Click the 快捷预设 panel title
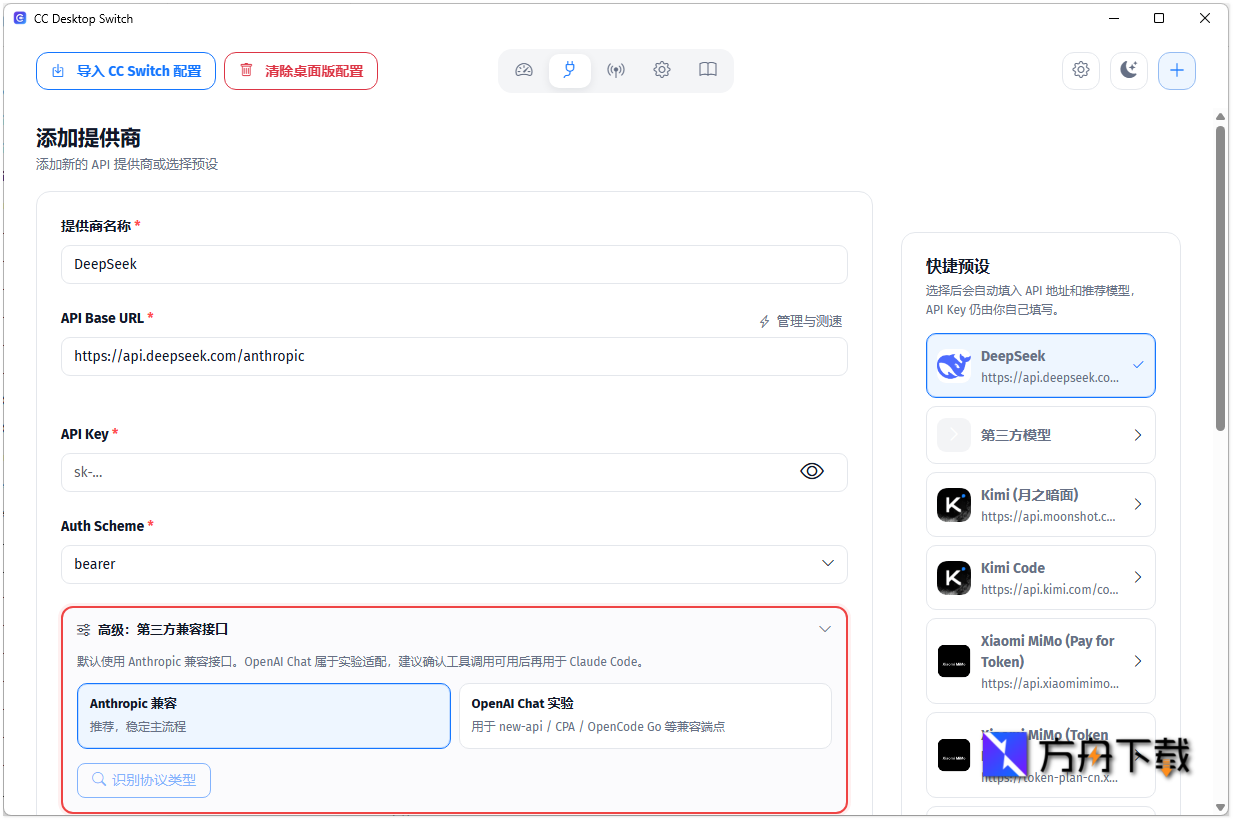Image resolution: width=1233 pixels, height=820 pixels. click(958, 266)
